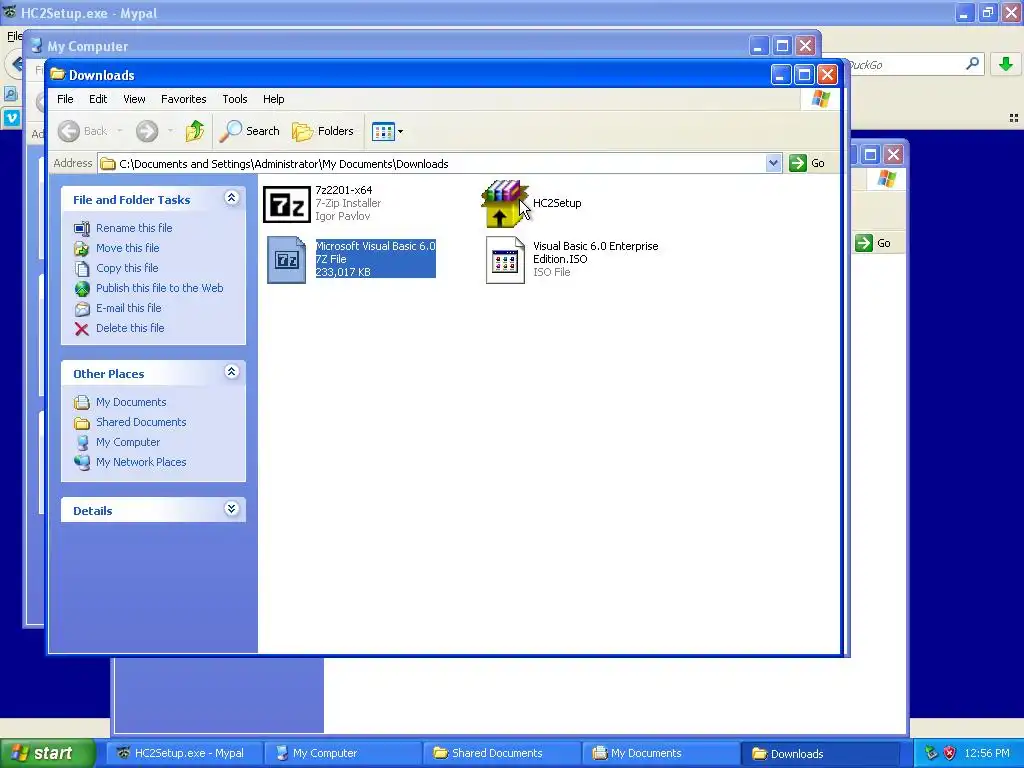Click Rename this file

pos(134,228)
